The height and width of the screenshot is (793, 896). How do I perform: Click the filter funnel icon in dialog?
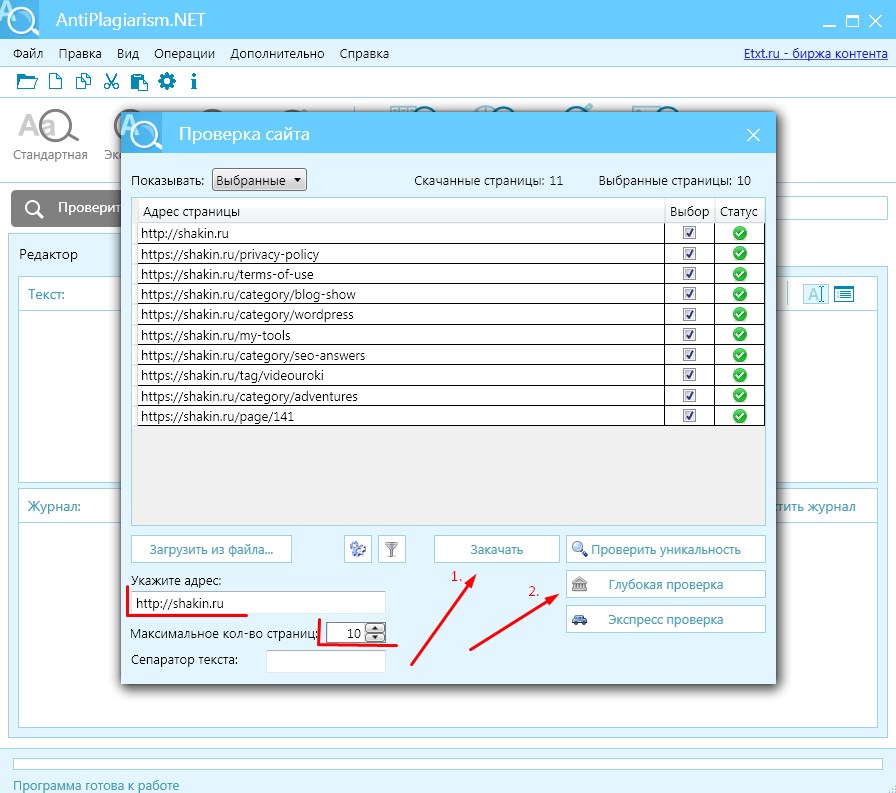pyautogui.click(x=392, y=549)
